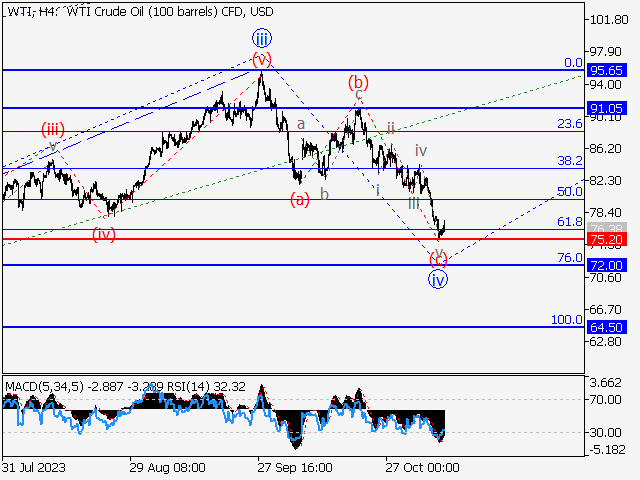The height and width of the screenshot is (480, 640).
Task: Click the Fibonacci 61.8 level label
Action: click(x=570, y=222)
